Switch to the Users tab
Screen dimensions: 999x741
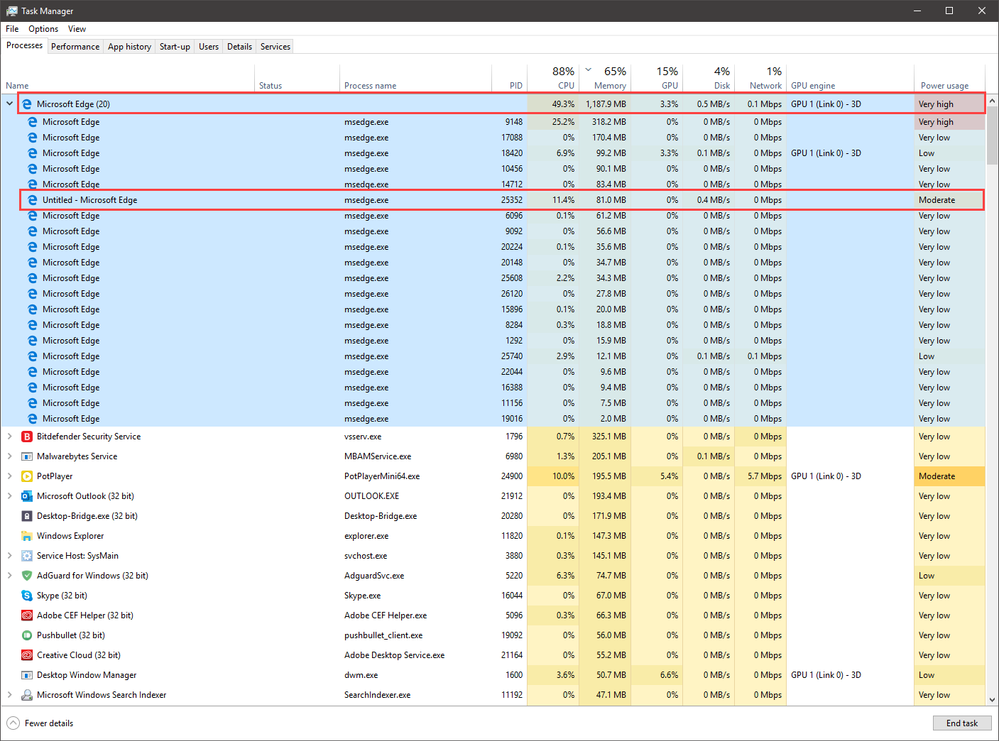[208, 47]
